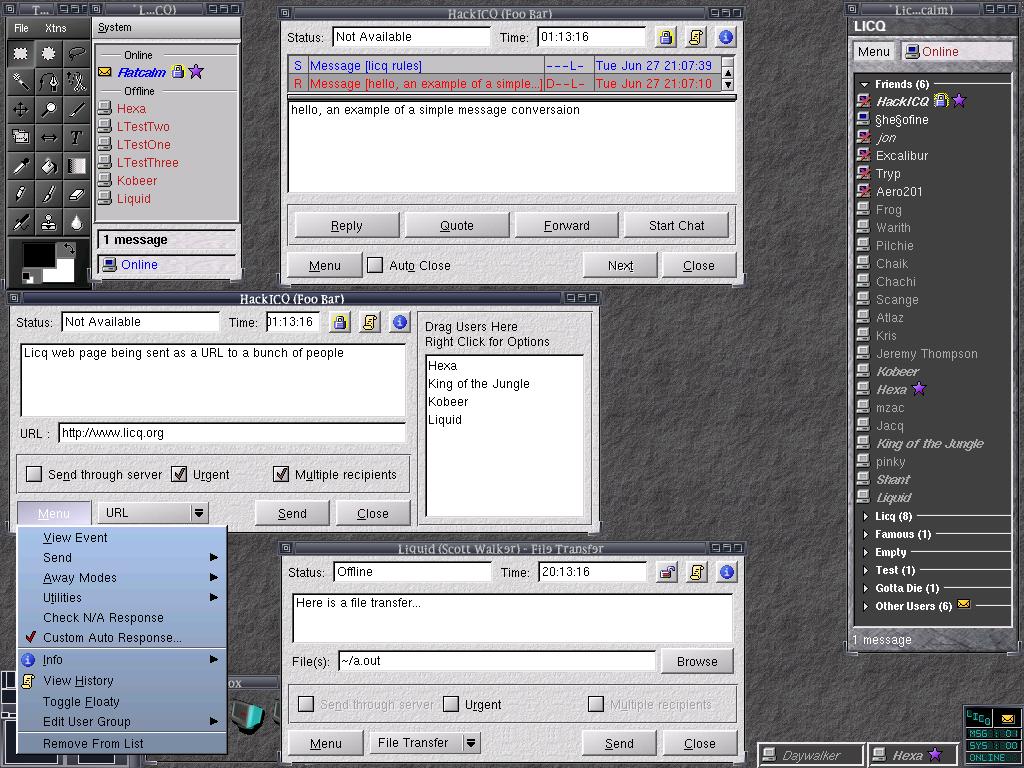This screenshot has height=768, width=1024.
Task: Toggle the Auto Close checkbox
Action: tap(375, 265)
